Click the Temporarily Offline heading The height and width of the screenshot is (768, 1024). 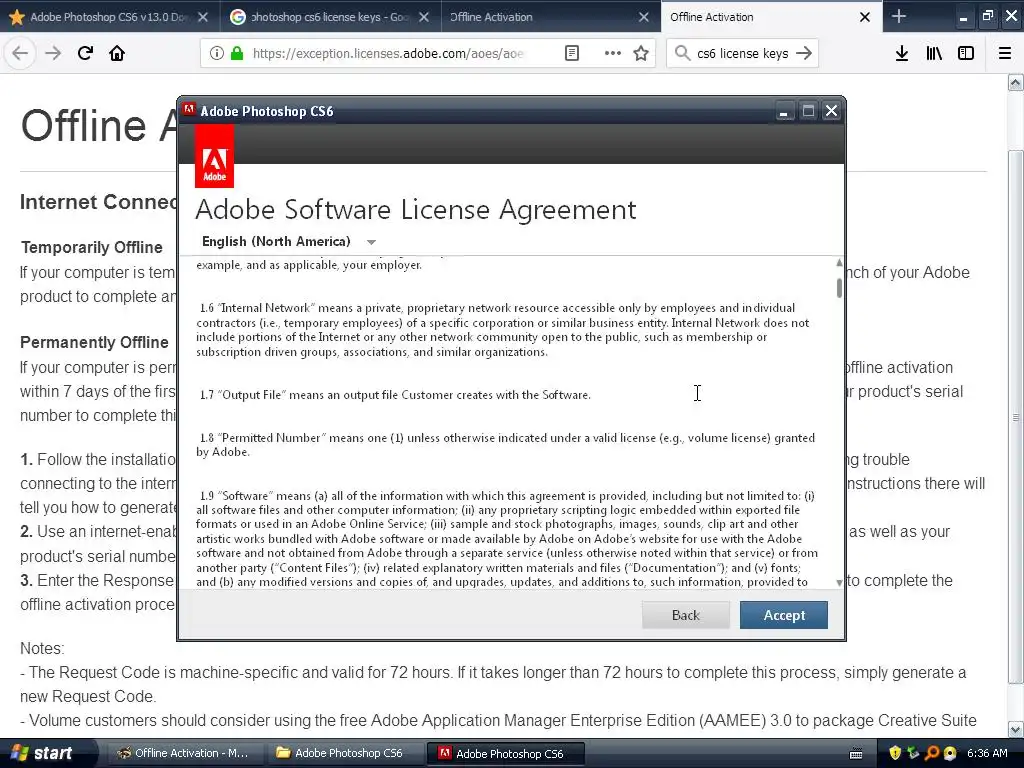91,248
